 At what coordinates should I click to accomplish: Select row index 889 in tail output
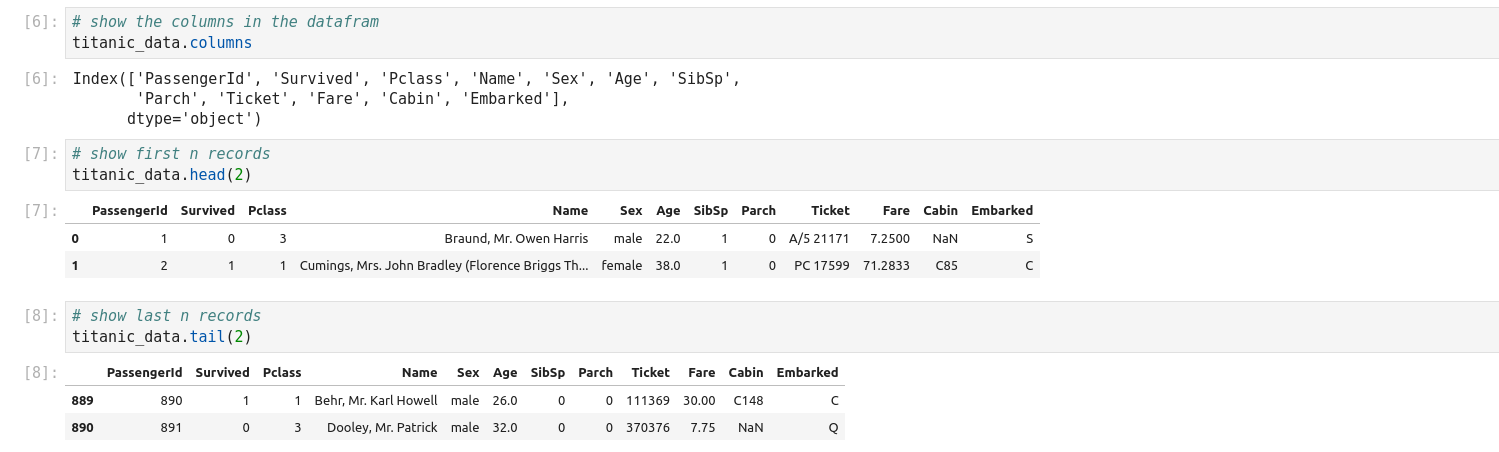coord(83,401)
